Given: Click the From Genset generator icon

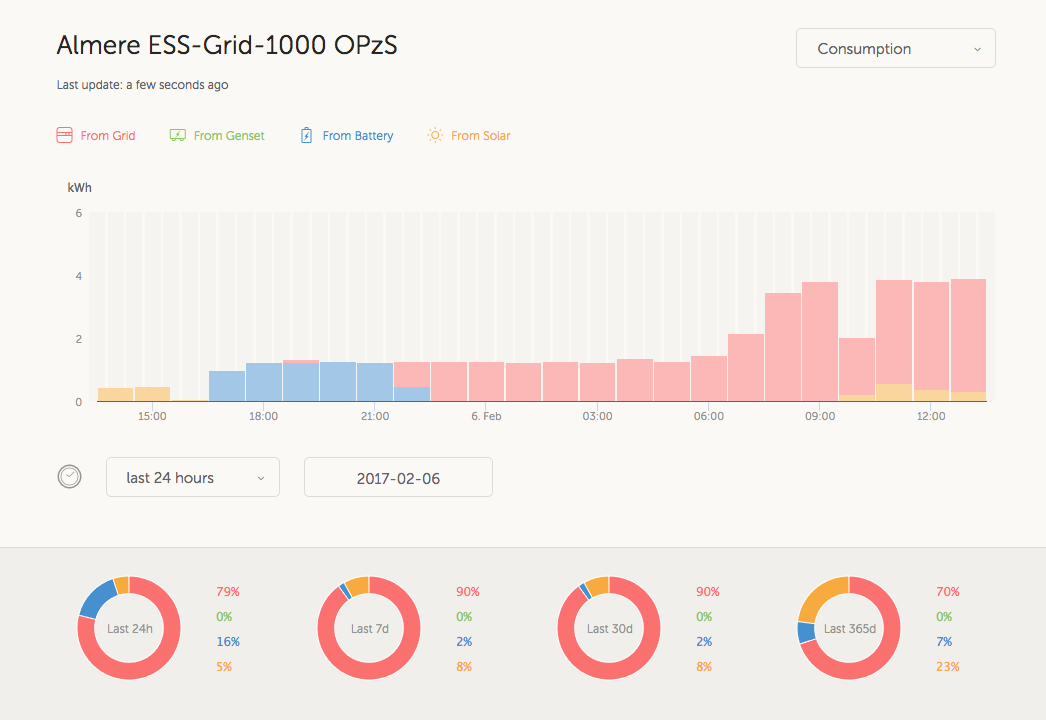Looking at the screenshot, I should click(x=177, y=135).
